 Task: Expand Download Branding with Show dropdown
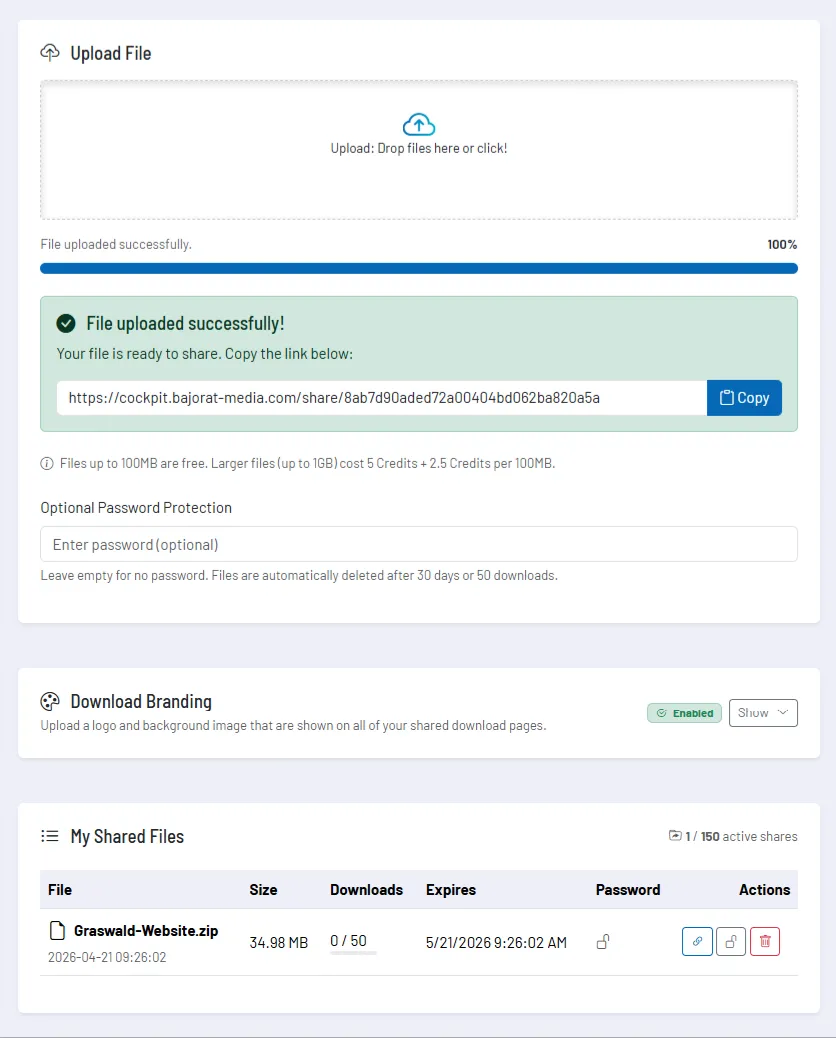coord(763,713)
